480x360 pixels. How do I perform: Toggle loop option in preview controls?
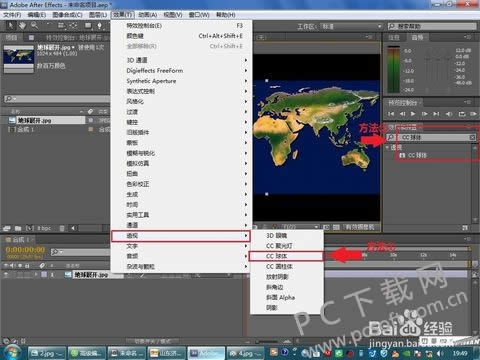click(x=462, y=114)
